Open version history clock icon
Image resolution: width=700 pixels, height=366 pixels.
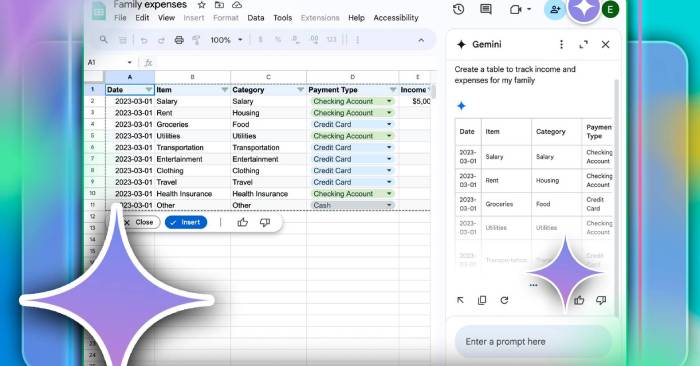click(x=458, y=9)
